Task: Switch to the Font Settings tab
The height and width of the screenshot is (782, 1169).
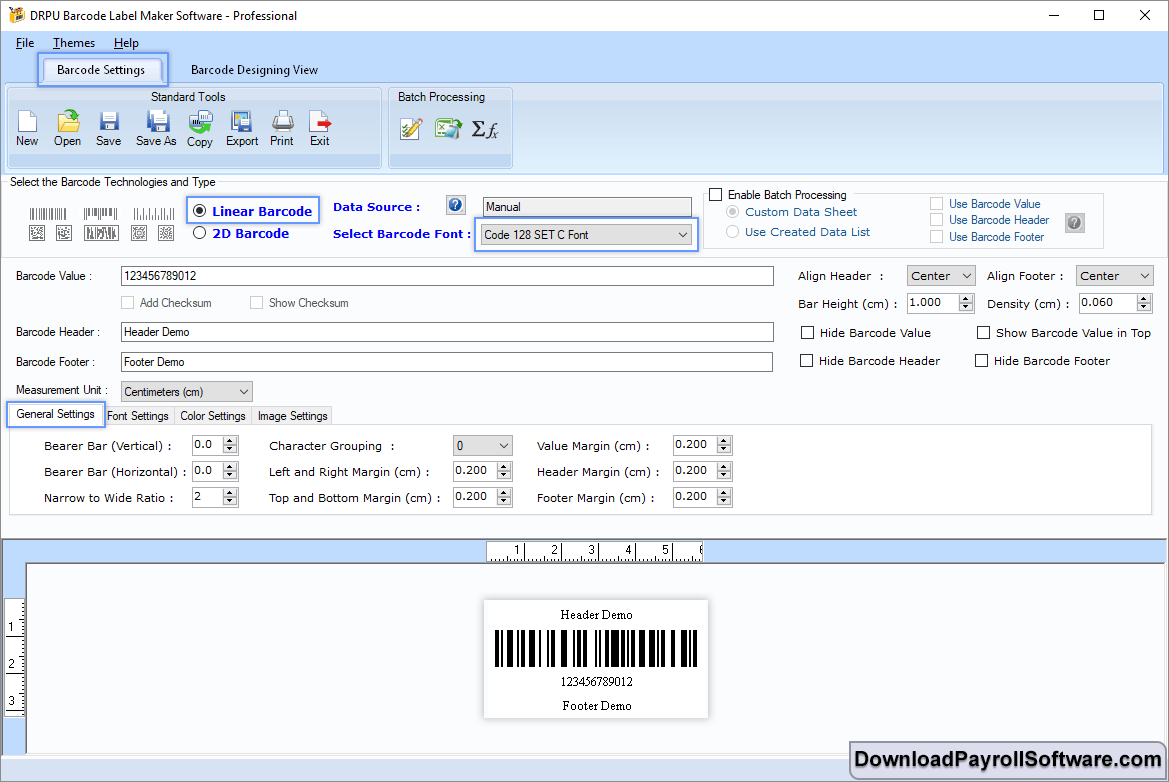Action: pos(138,415)
